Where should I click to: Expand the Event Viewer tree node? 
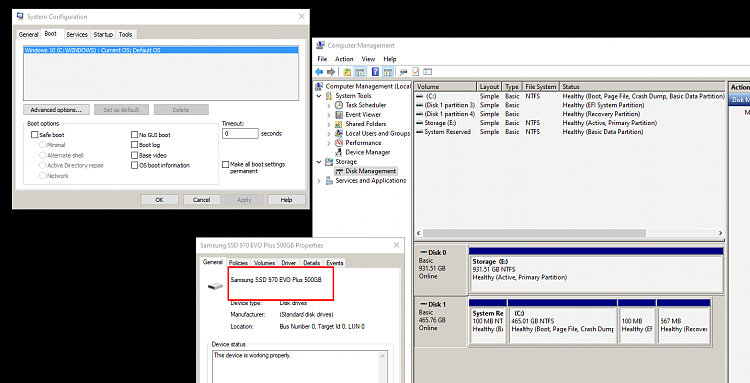click(x=329, y=115)
